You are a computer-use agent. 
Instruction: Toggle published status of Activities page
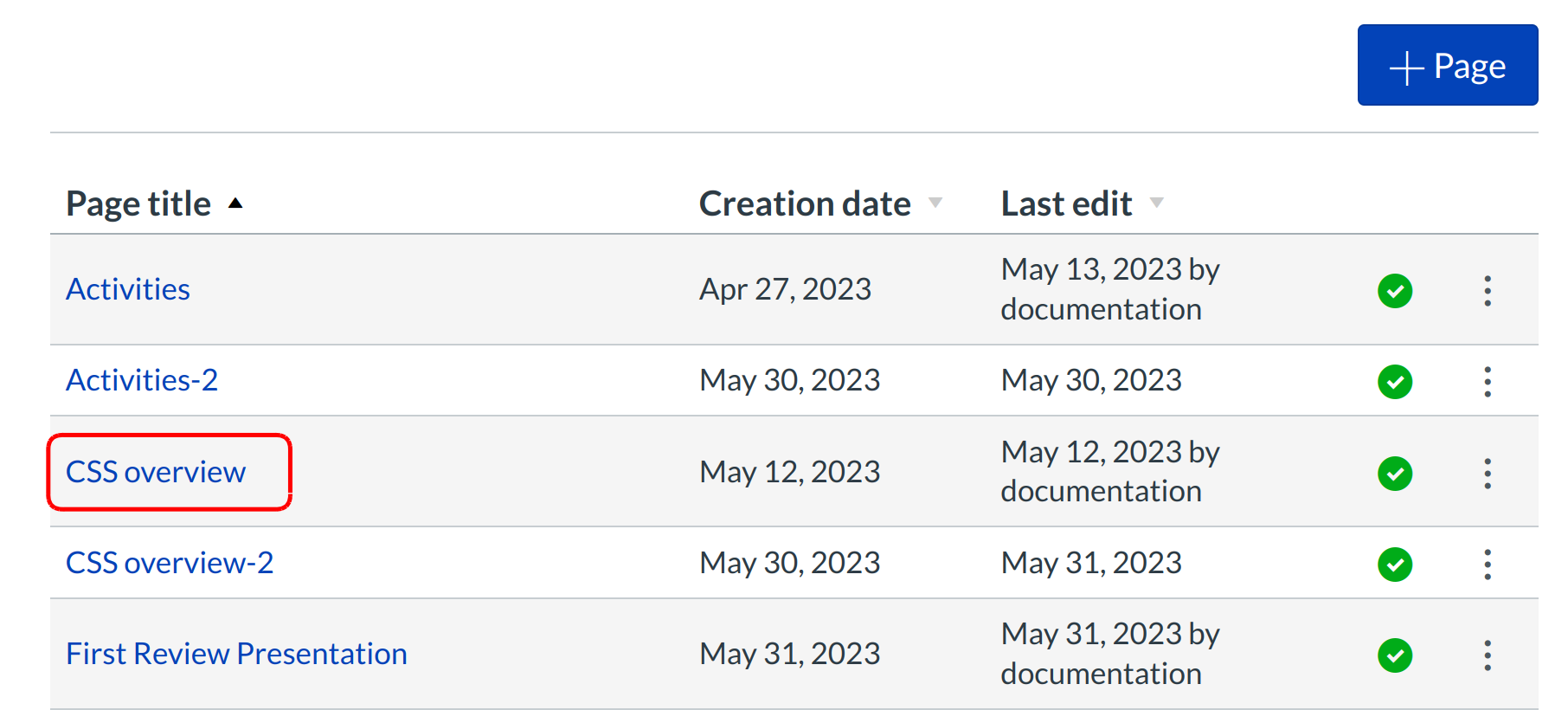coord(1394,291)
